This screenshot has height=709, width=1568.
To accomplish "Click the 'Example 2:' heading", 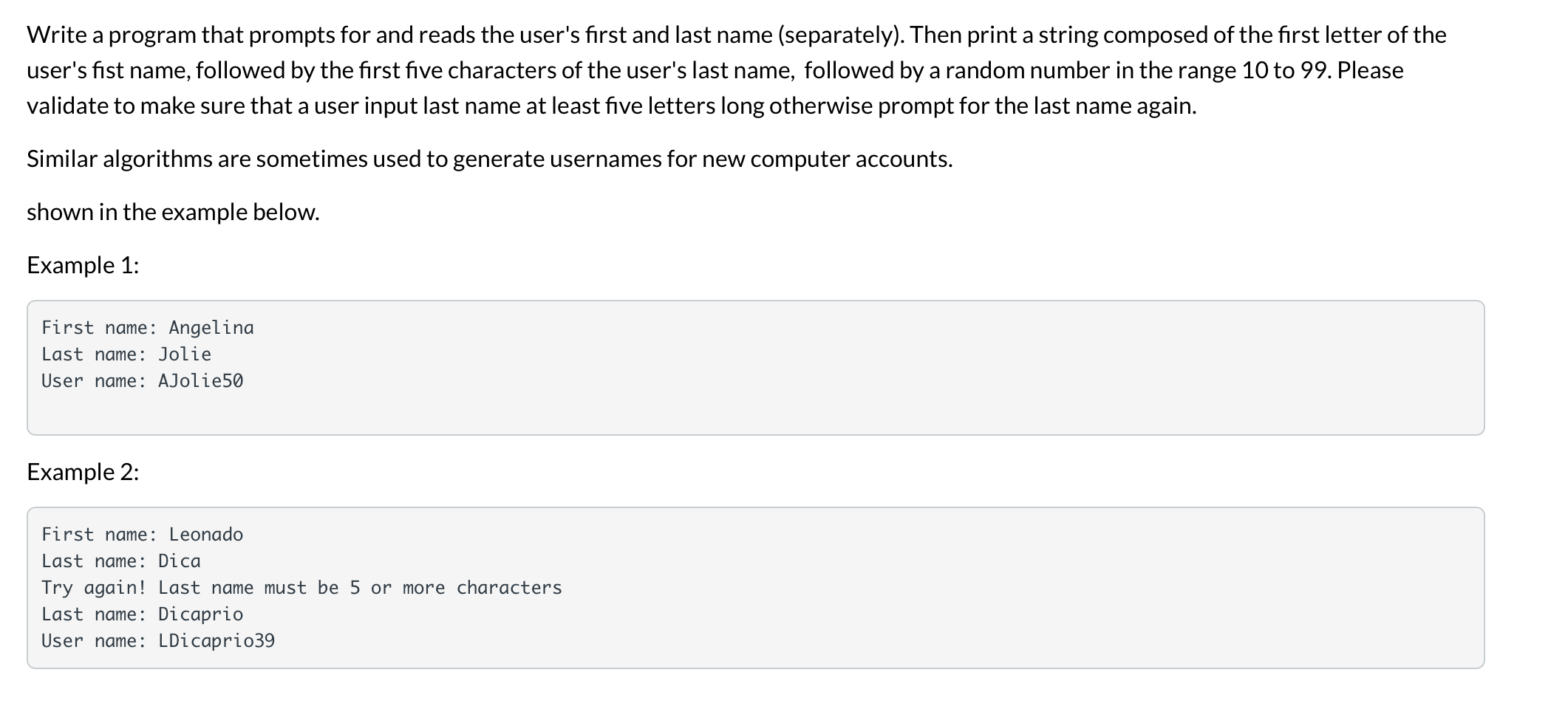I will (x=83, y=471).
